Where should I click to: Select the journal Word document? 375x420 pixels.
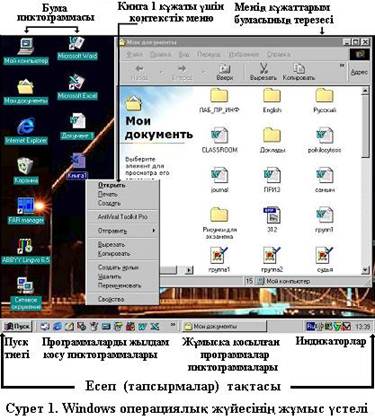pos(219,180)
